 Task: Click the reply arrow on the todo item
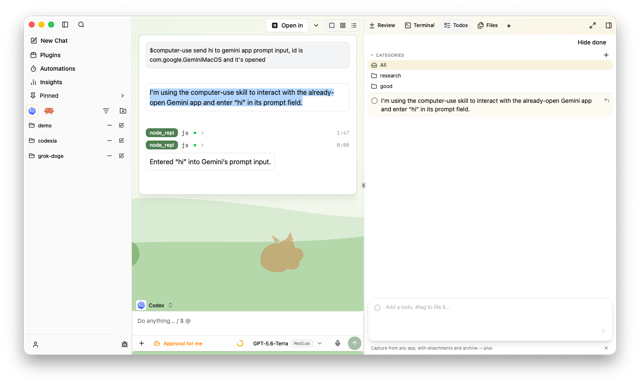click(x=607, y=100)
